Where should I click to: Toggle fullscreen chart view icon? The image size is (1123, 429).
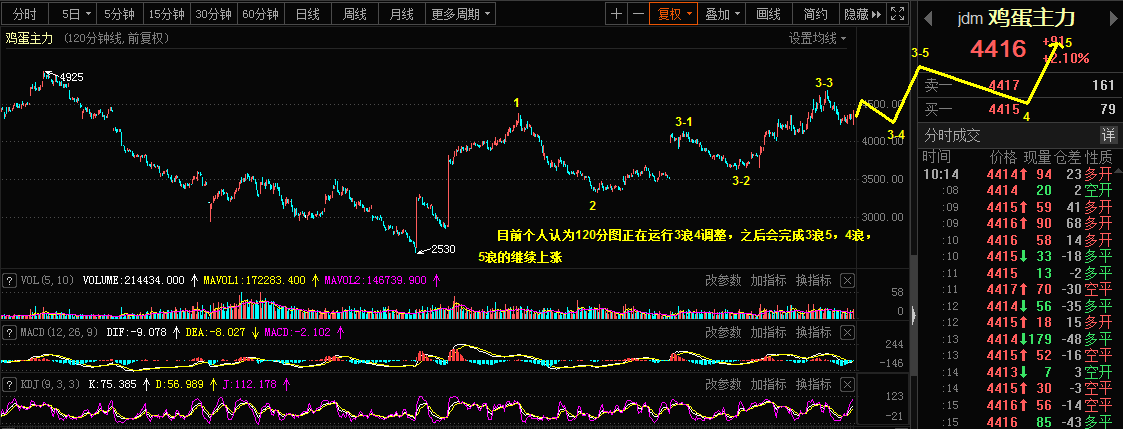(898, 14)
